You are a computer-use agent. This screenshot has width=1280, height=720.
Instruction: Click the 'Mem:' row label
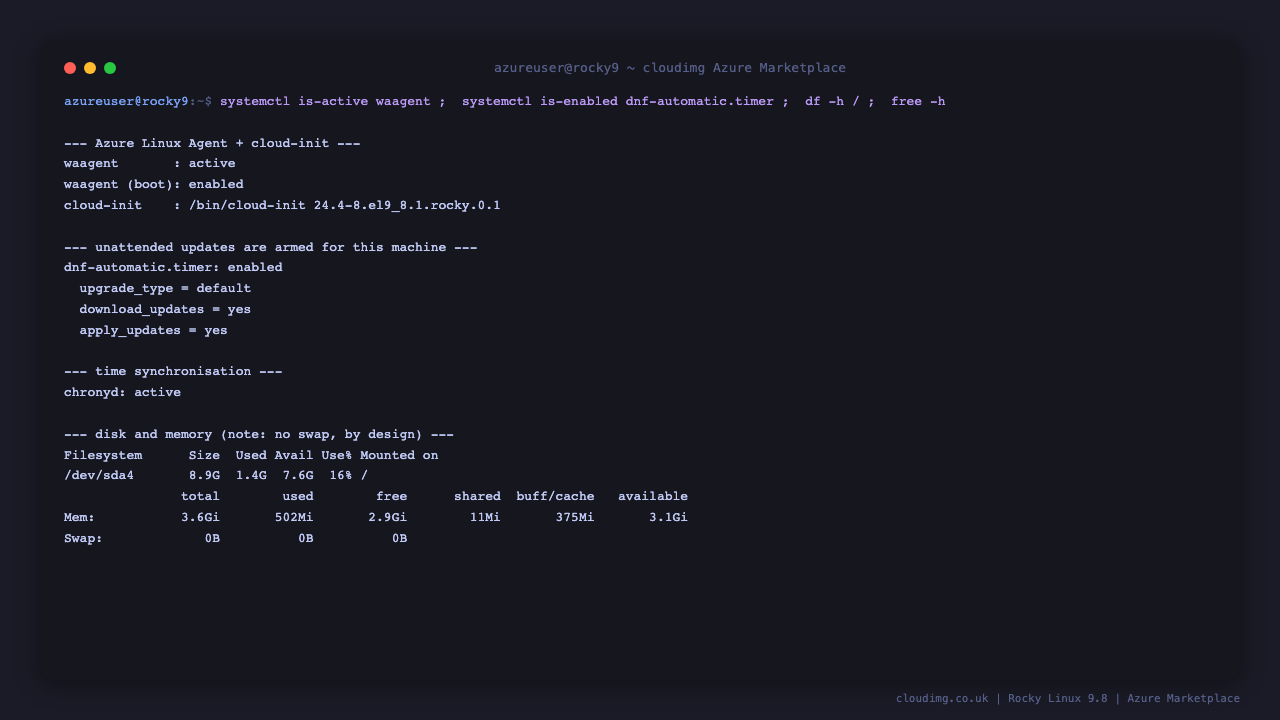click(x=80, y=517)
